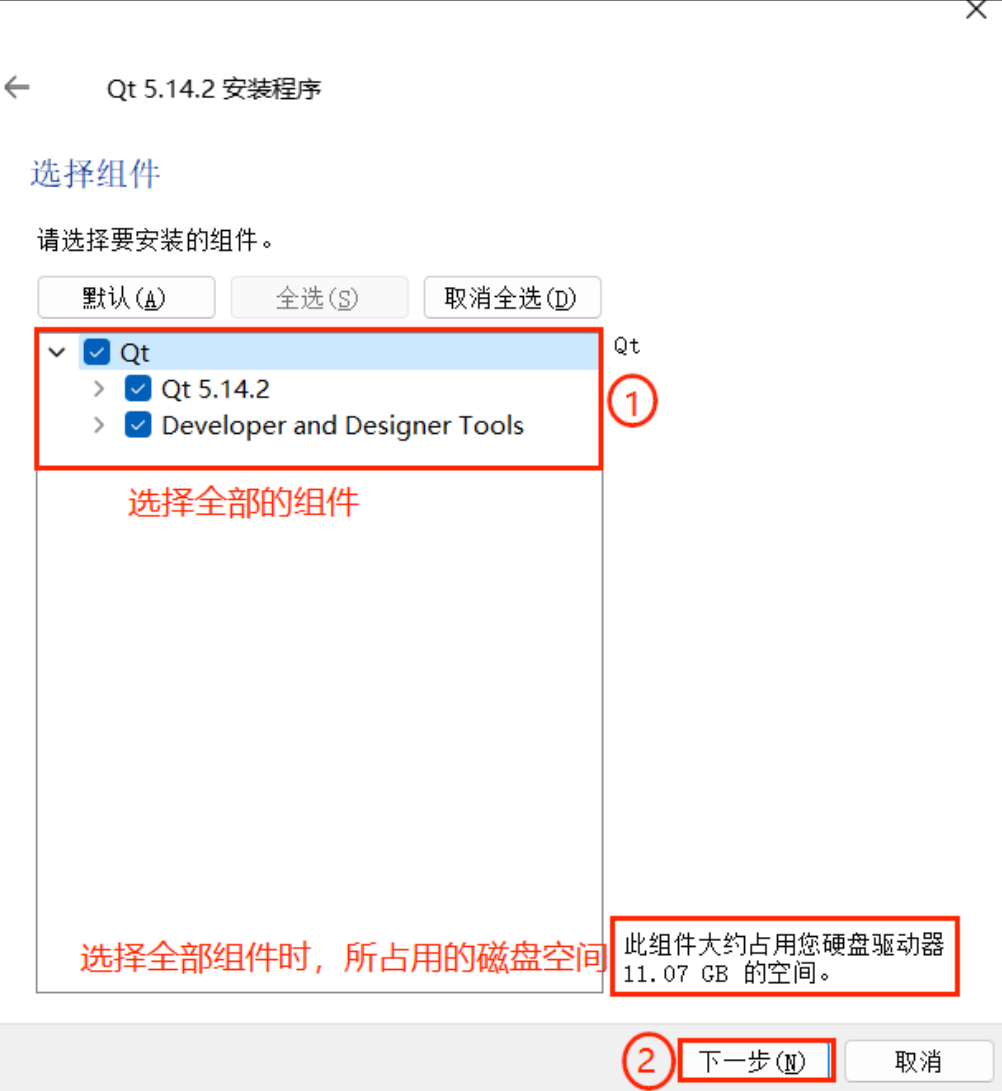Click the empty area of component list
The width and height of the screenshot is (1002, 1091).
(x=319, y=696)
